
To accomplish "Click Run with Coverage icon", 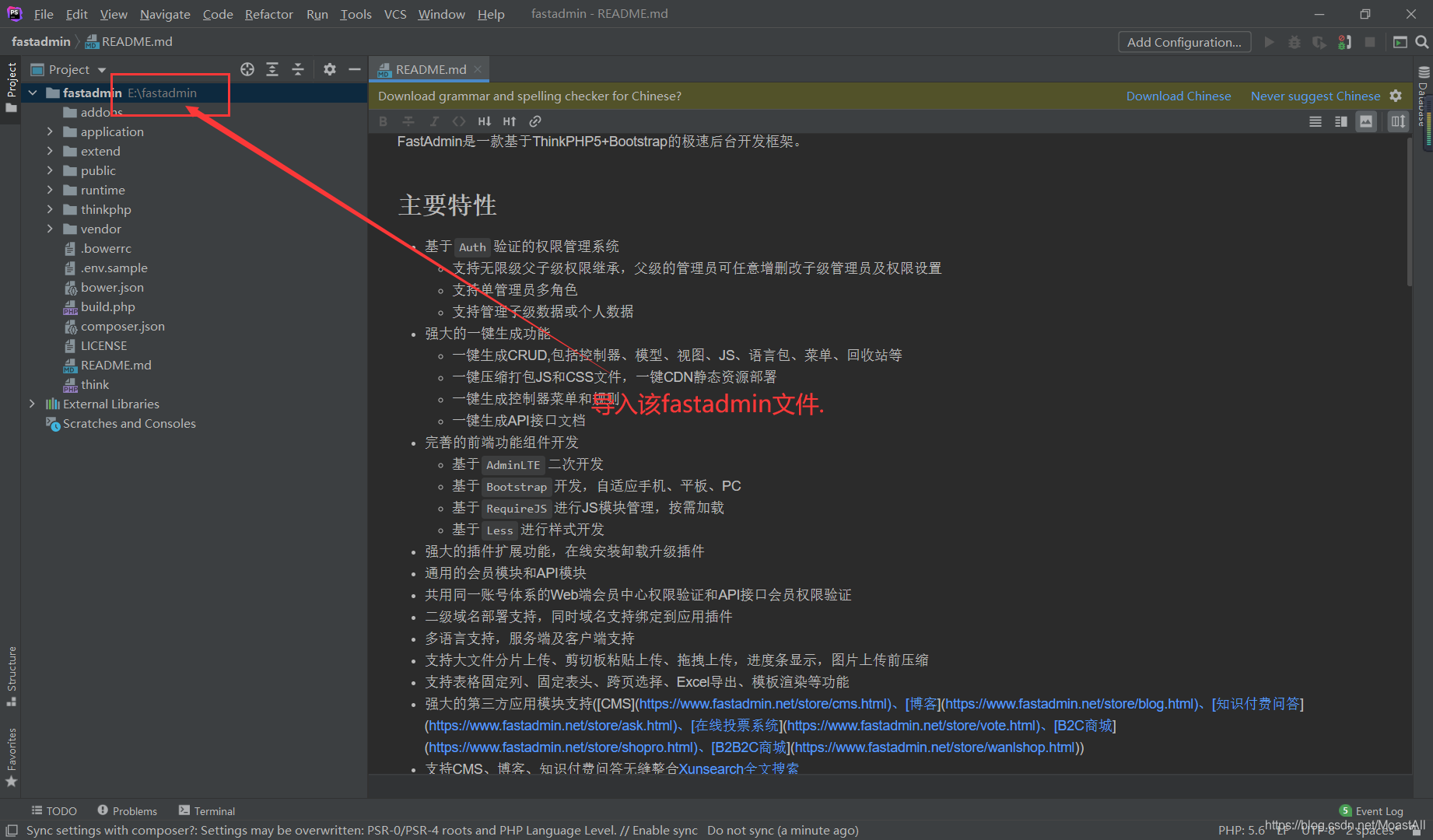I will tap(1319, 42).
